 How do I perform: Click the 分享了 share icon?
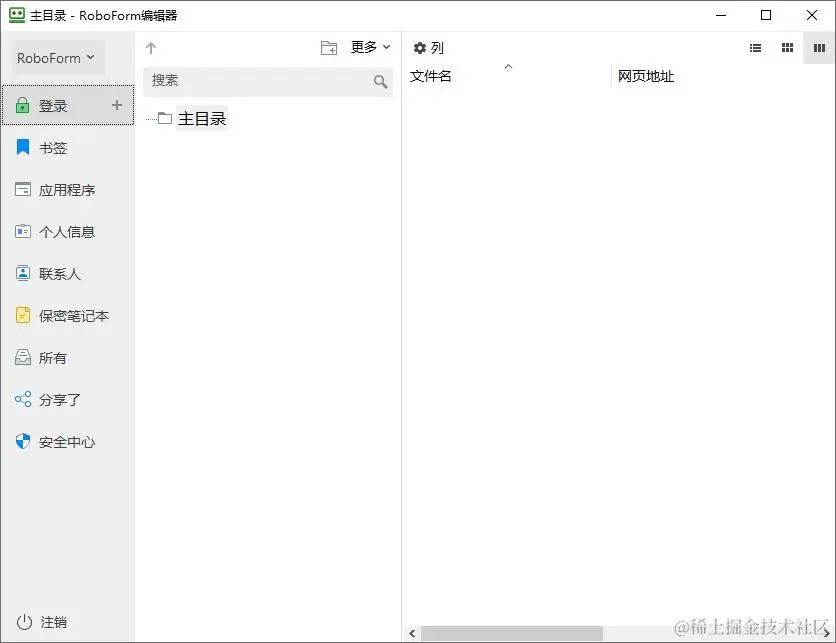point(23,399)
